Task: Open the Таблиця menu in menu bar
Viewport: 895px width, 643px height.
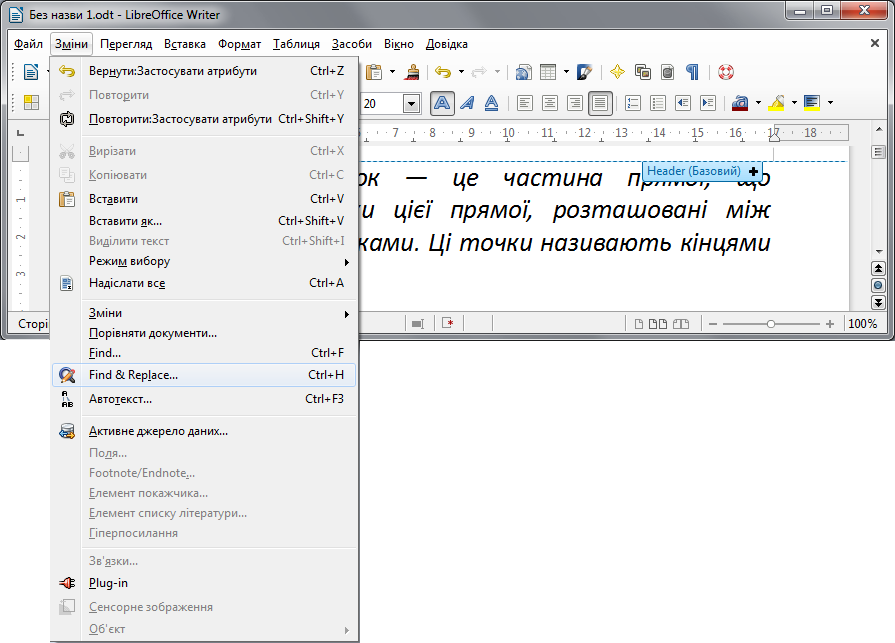Action: point(296,44)
